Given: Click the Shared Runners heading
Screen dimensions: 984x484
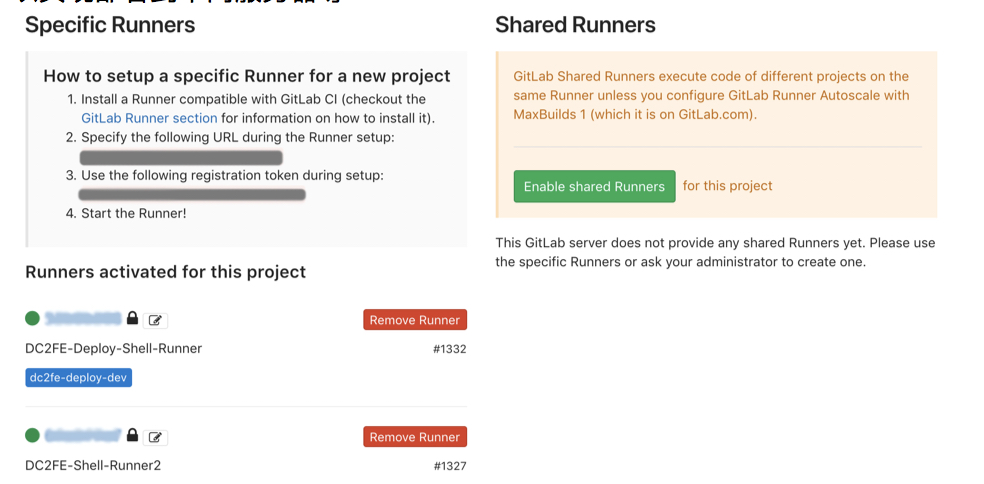Looking at the screenshot, I should 575,25.
